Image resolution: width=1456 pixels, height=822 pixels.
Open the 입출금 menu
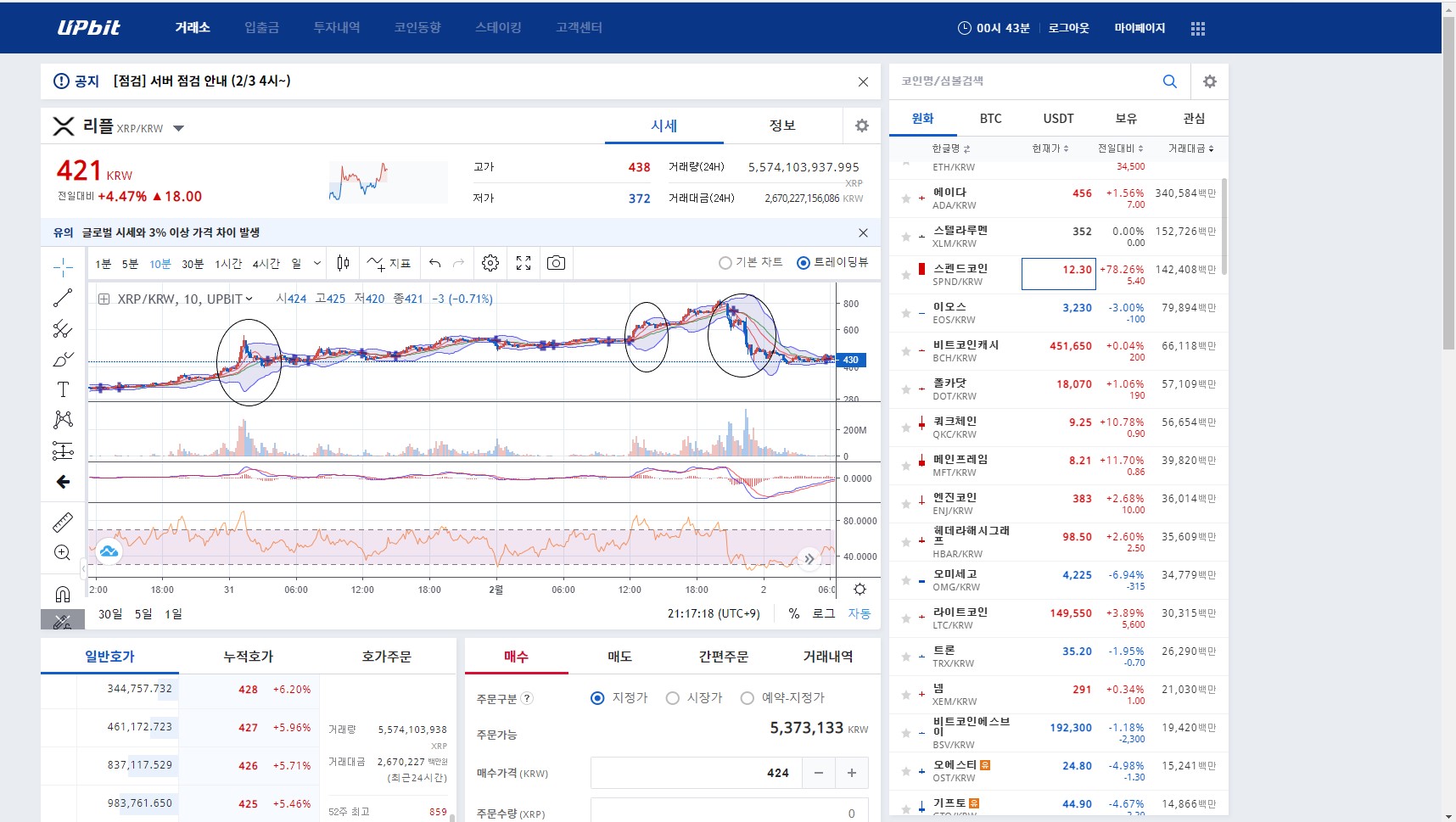[x=262, y=27]
